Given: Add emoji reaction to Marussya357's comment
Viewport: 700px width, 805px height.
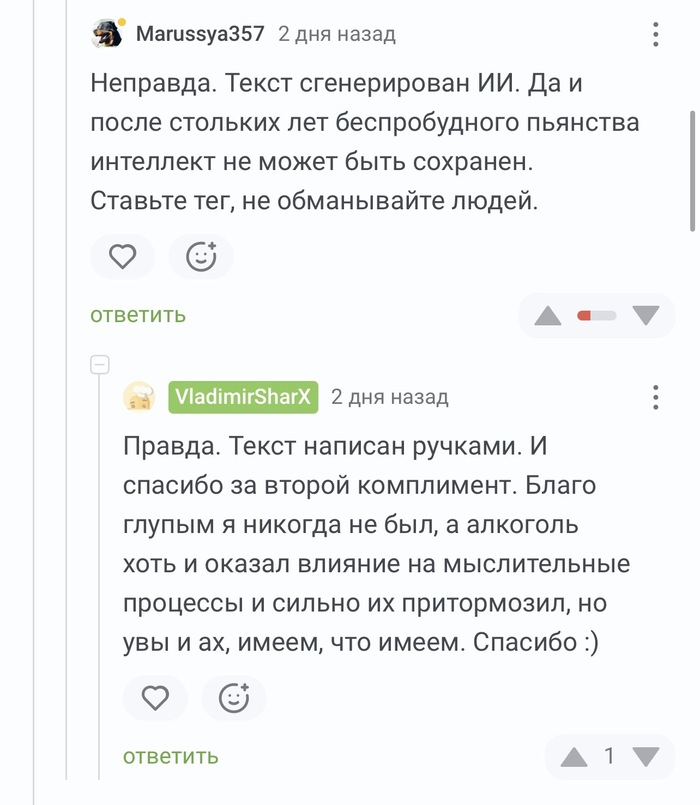Looking at the screenshot, I should pyautogui.click(x=201, y=257).
